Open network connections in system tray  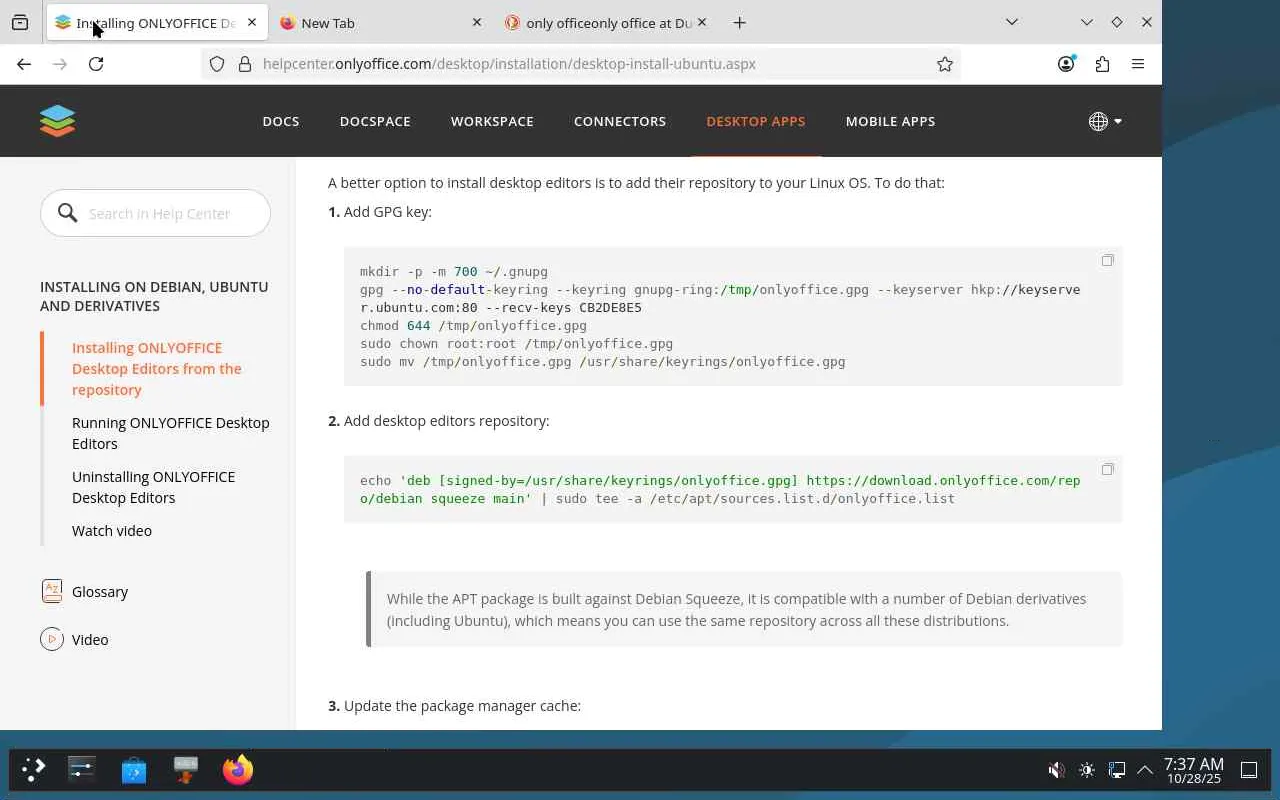1116,770
